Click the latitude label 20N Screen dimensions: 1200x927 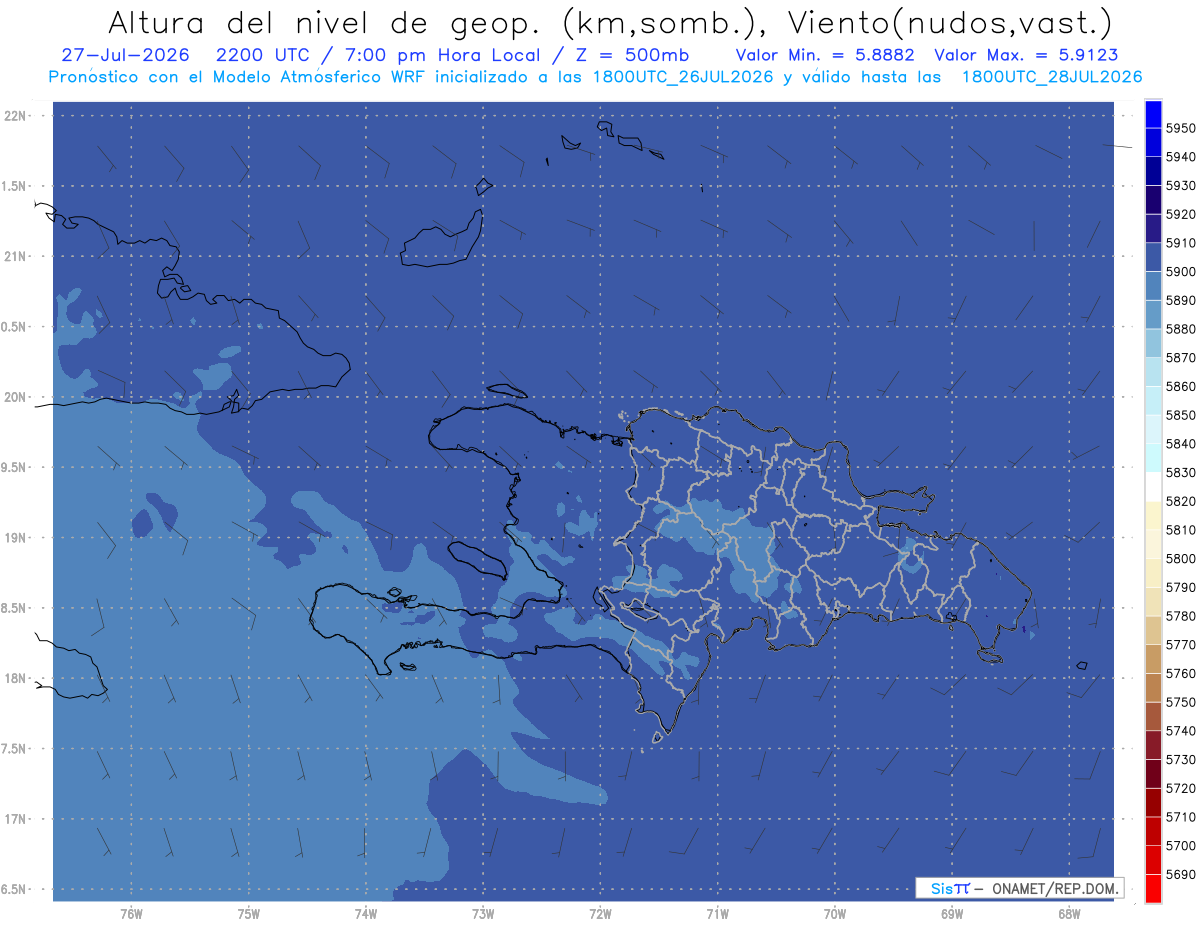click(14, 397)
